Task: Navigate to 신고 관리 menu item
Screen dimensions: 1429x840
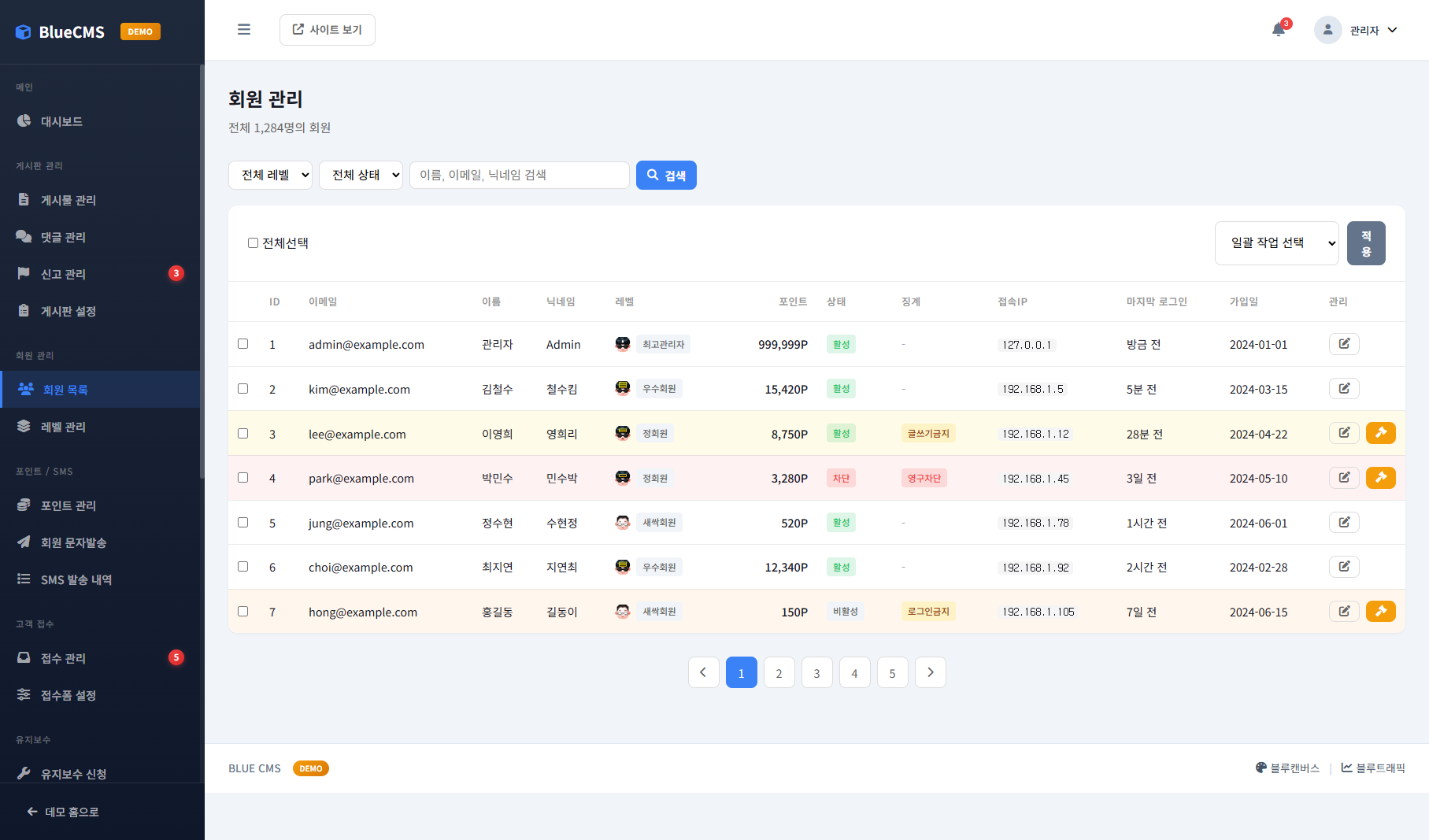Action: click(63, 274)
